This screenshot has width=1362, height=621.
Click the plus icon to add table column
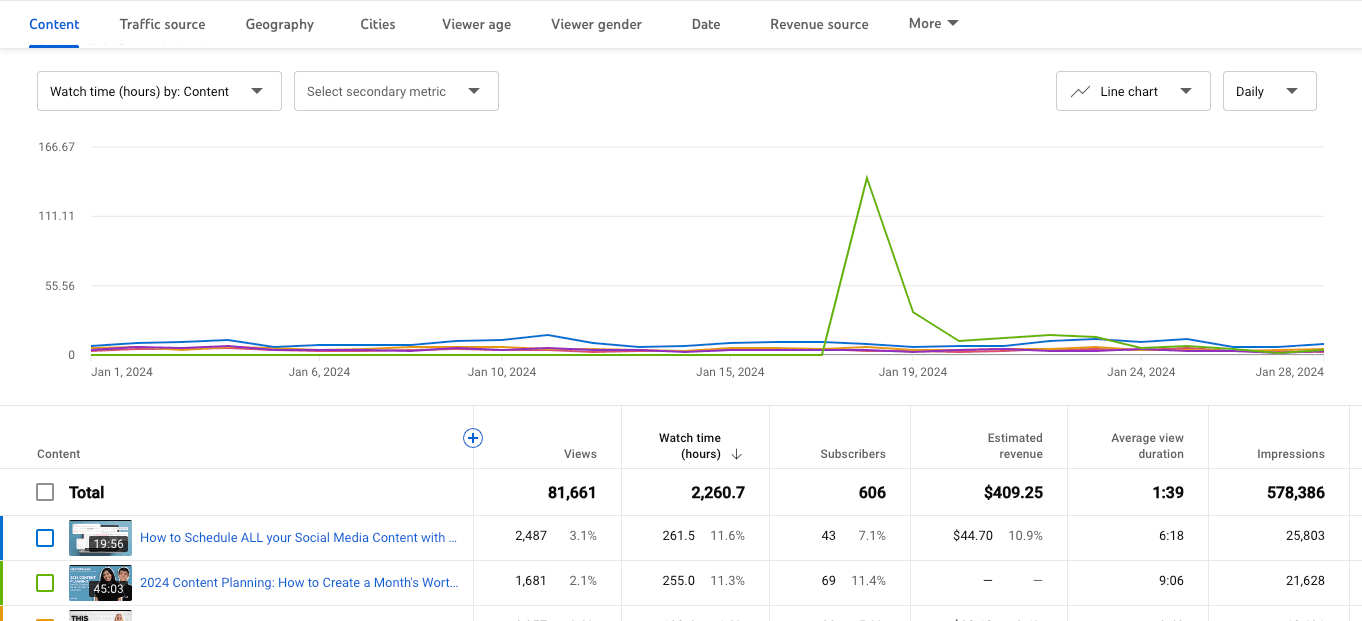point(472,438)
